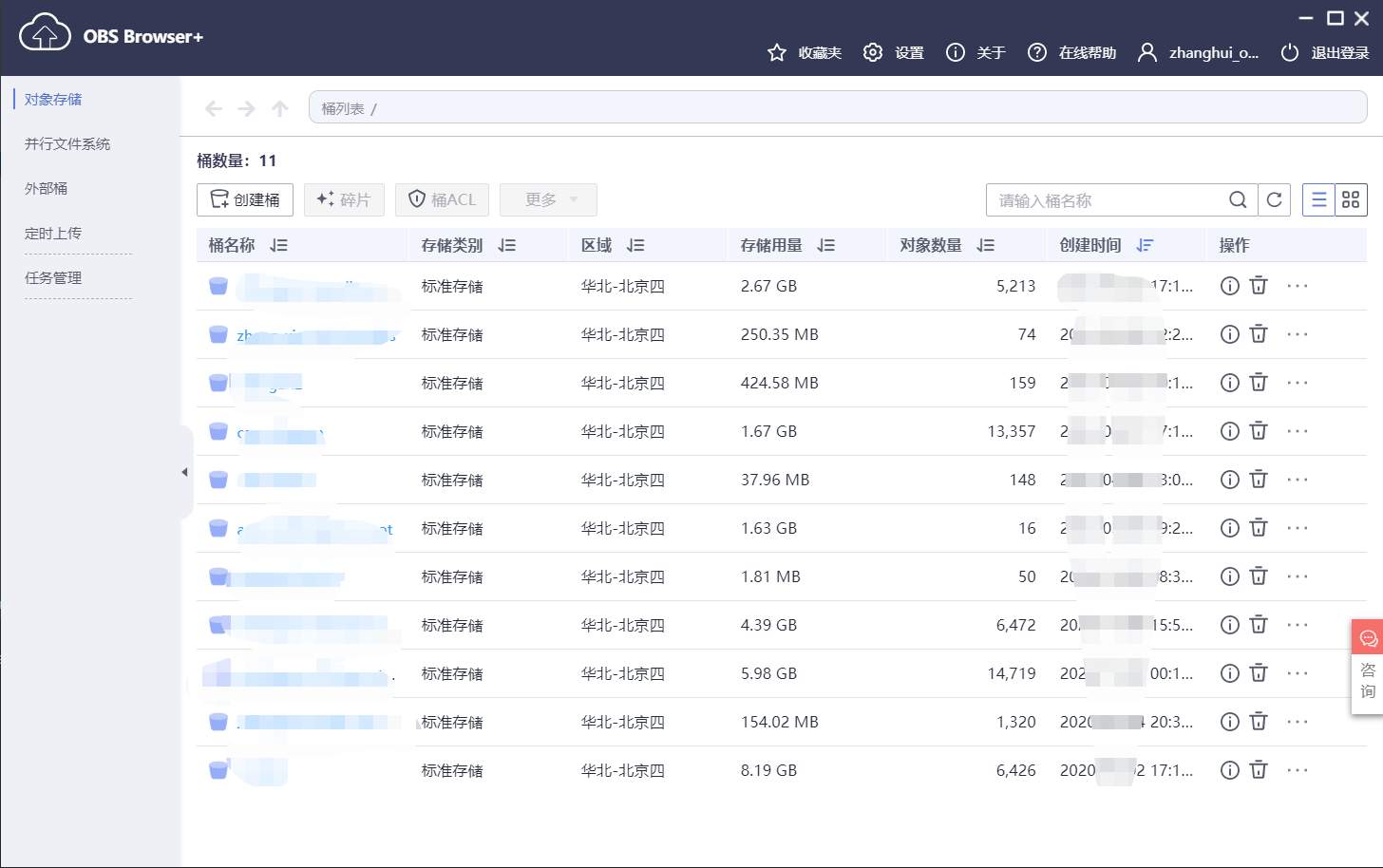Click the 桶列表 path address bar
This screenshot has width=1383, height=868.
point(838,107)
